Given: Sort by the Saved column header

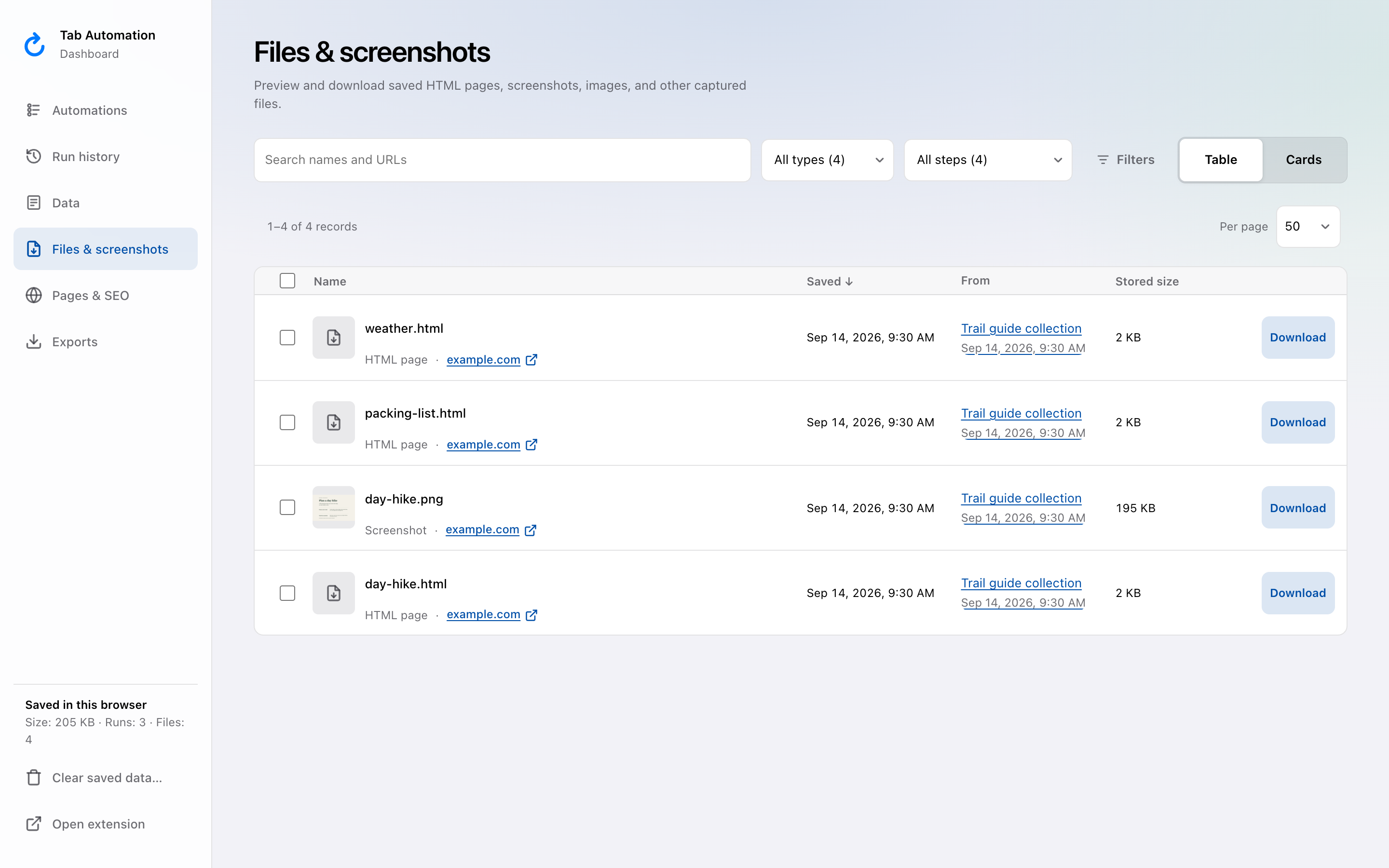Looking at the screenshot, I should pos(830,281).
